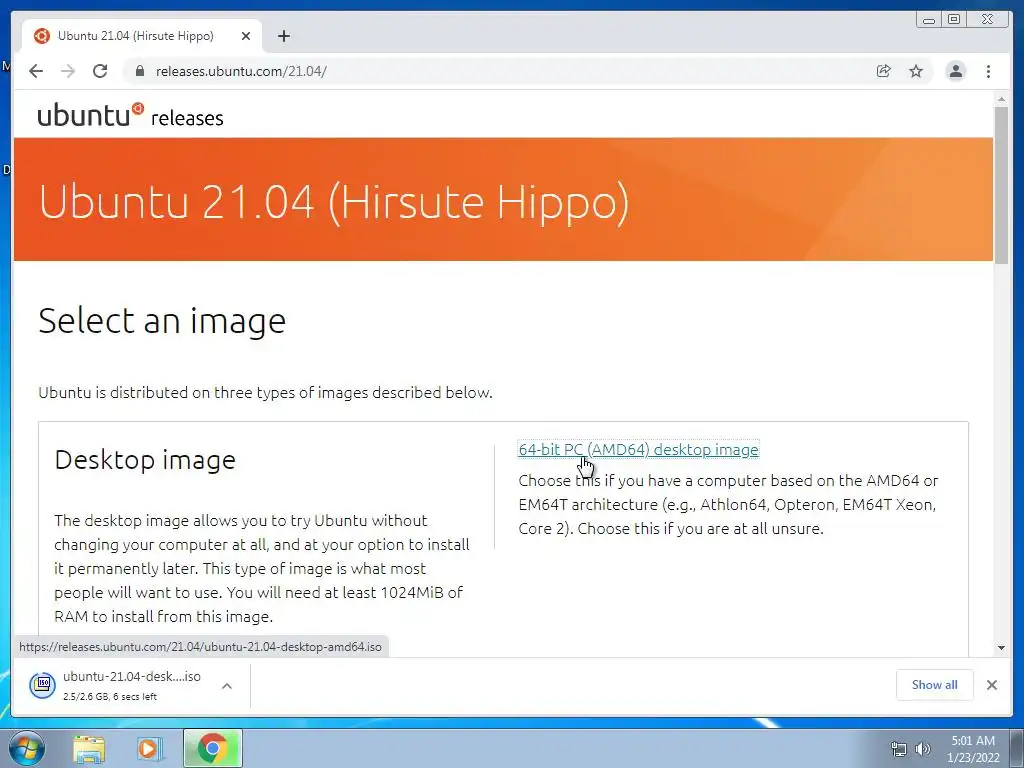Click Show all downloads button
The height and width of the screenshot is (768, 1024).
tap(935, 684)
